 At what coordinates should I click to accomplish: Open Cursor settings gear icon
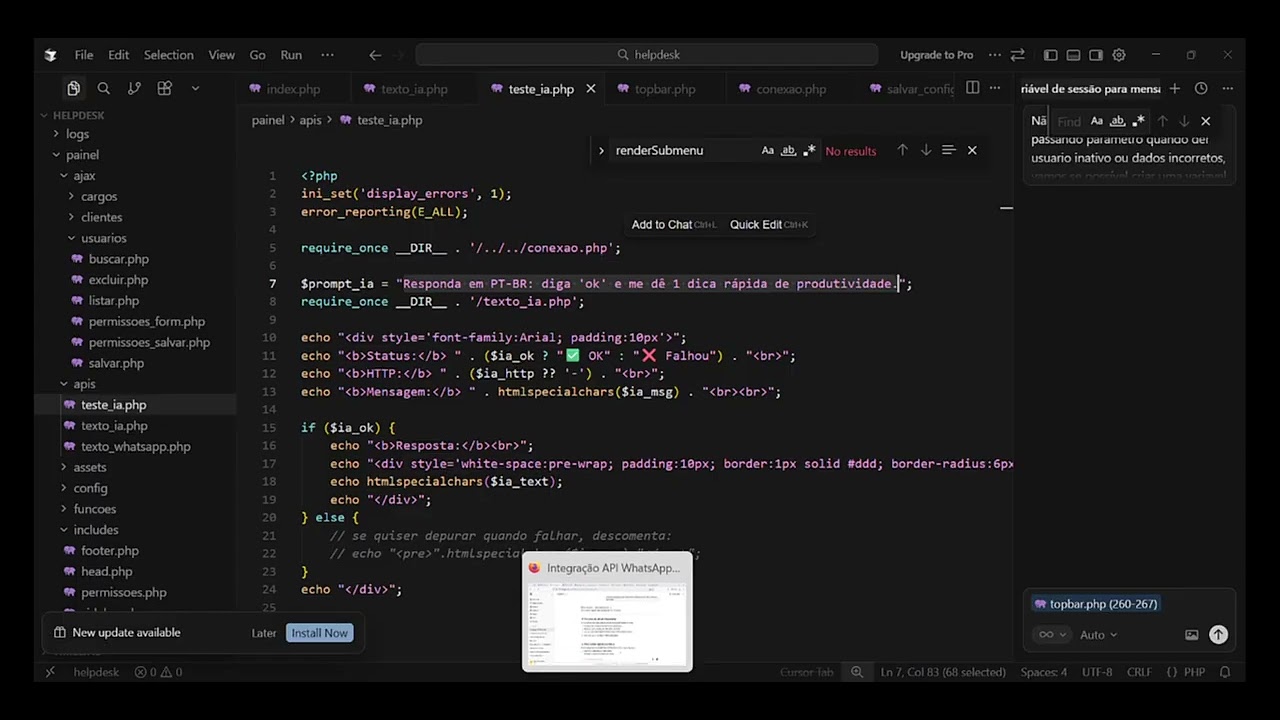click(x=1119, y=55)
